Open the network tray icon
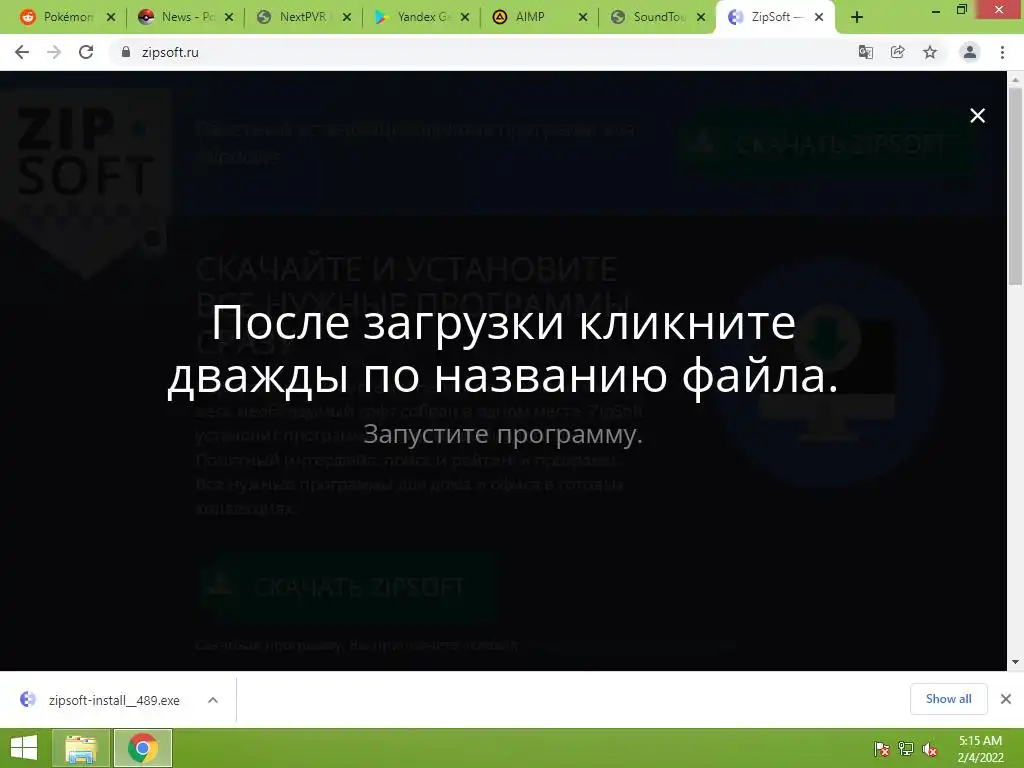This screenshot has width=1024, height=768. (905, 748)
